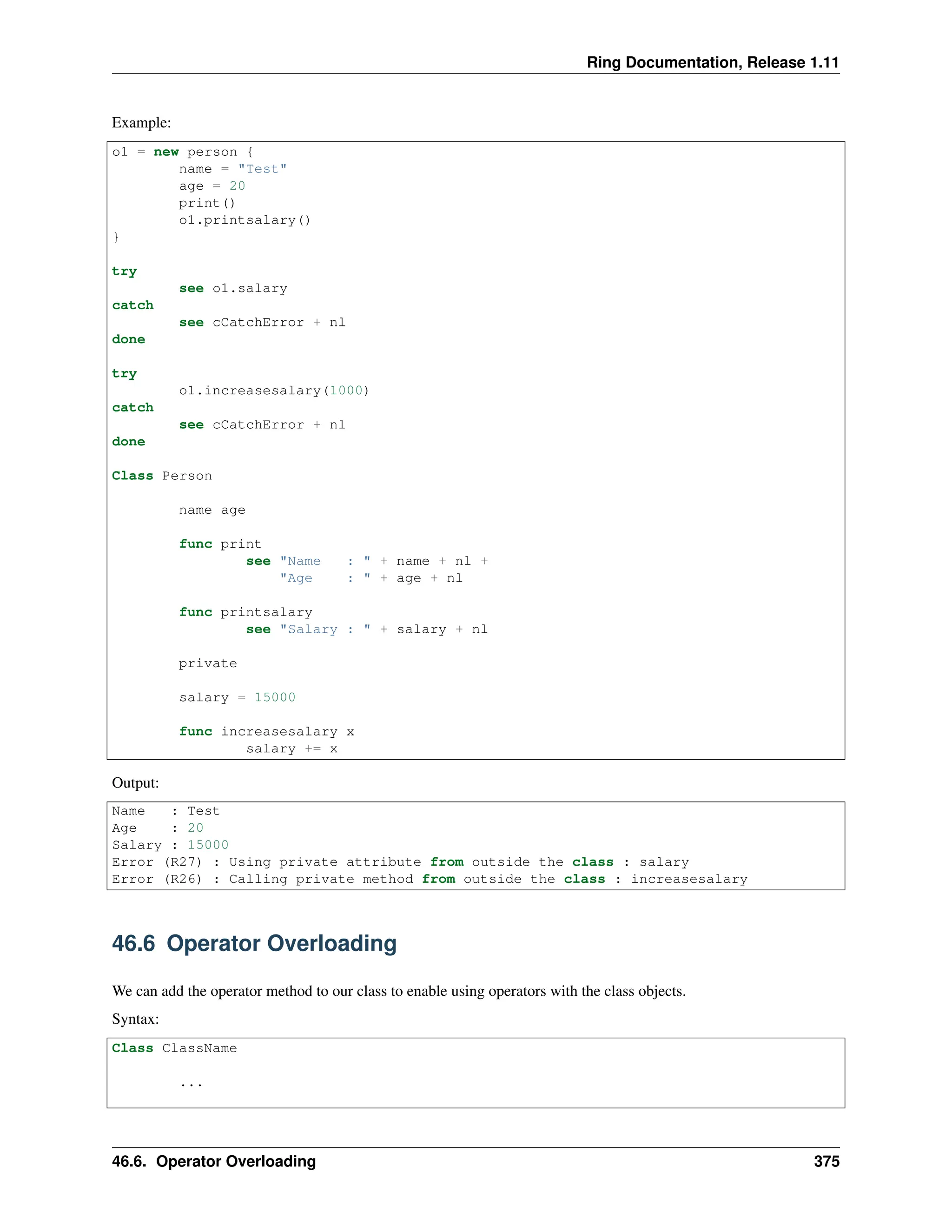This screenshot has width=952, height=1232.
Task: Click the Error (R26) output line
Action: coord(429,879)
